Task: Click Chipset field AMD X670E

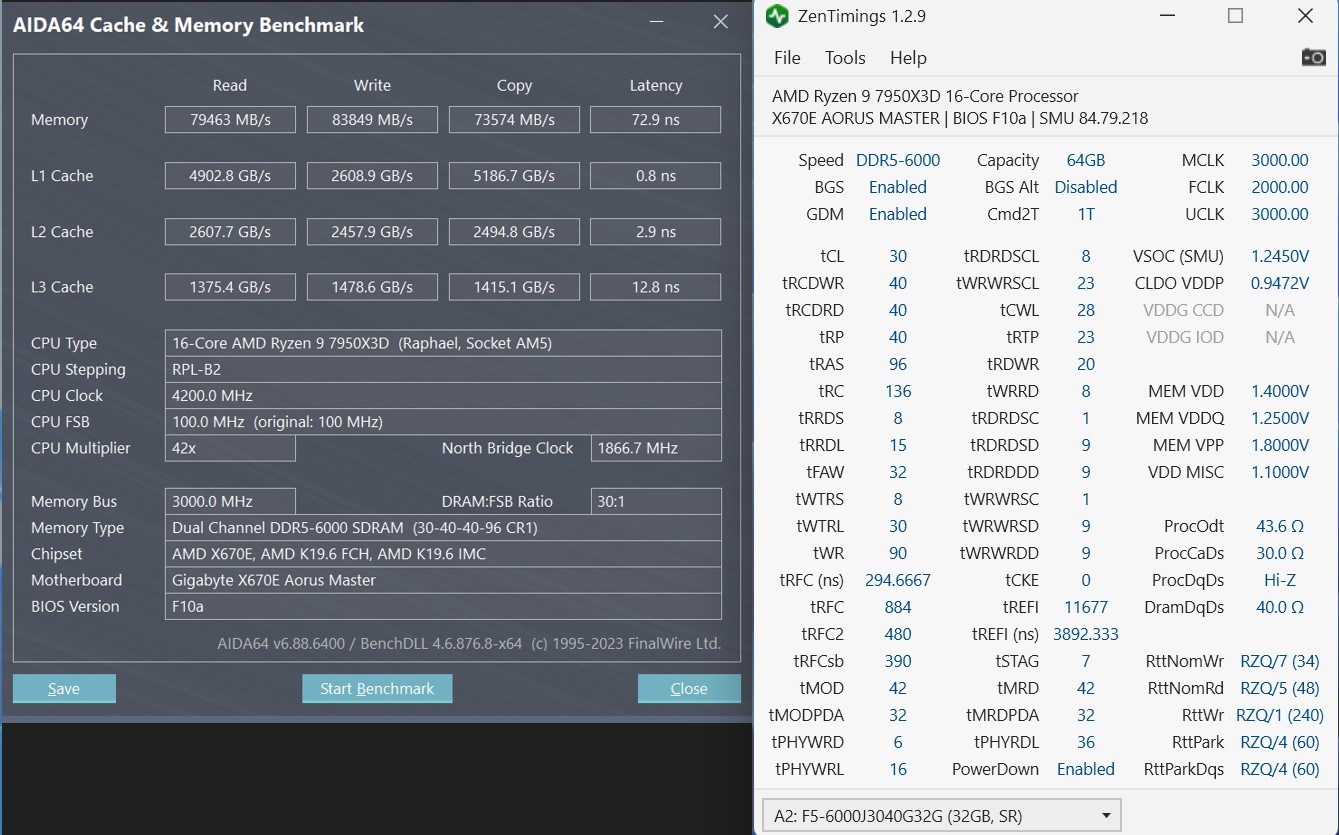Action: click(x=443, y=554)
